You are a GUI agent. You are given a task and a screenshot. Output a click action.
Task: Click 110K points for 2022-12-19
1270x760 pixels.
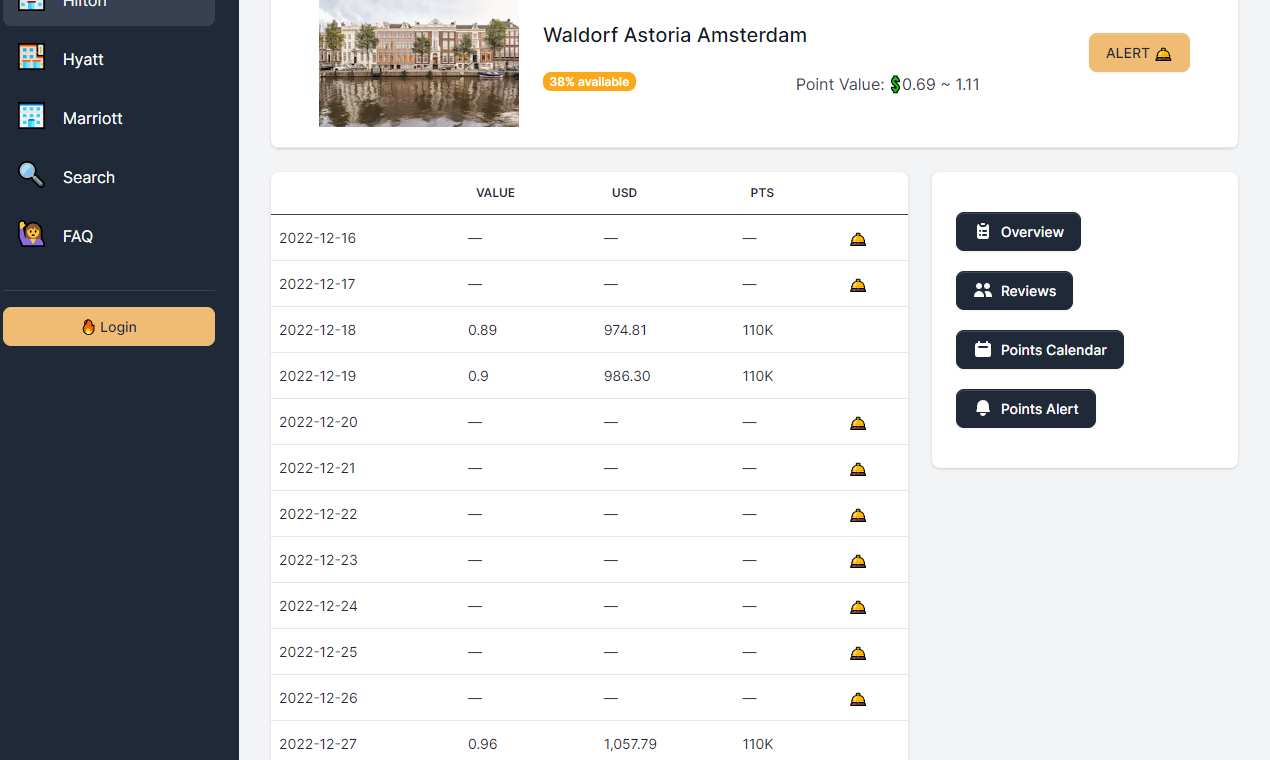tap(758, 376)
